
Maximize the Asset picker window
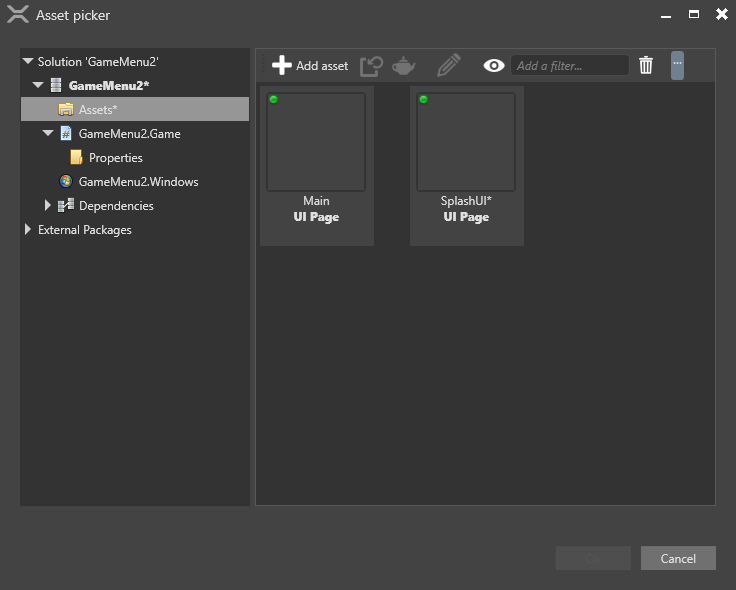[694, 15]
